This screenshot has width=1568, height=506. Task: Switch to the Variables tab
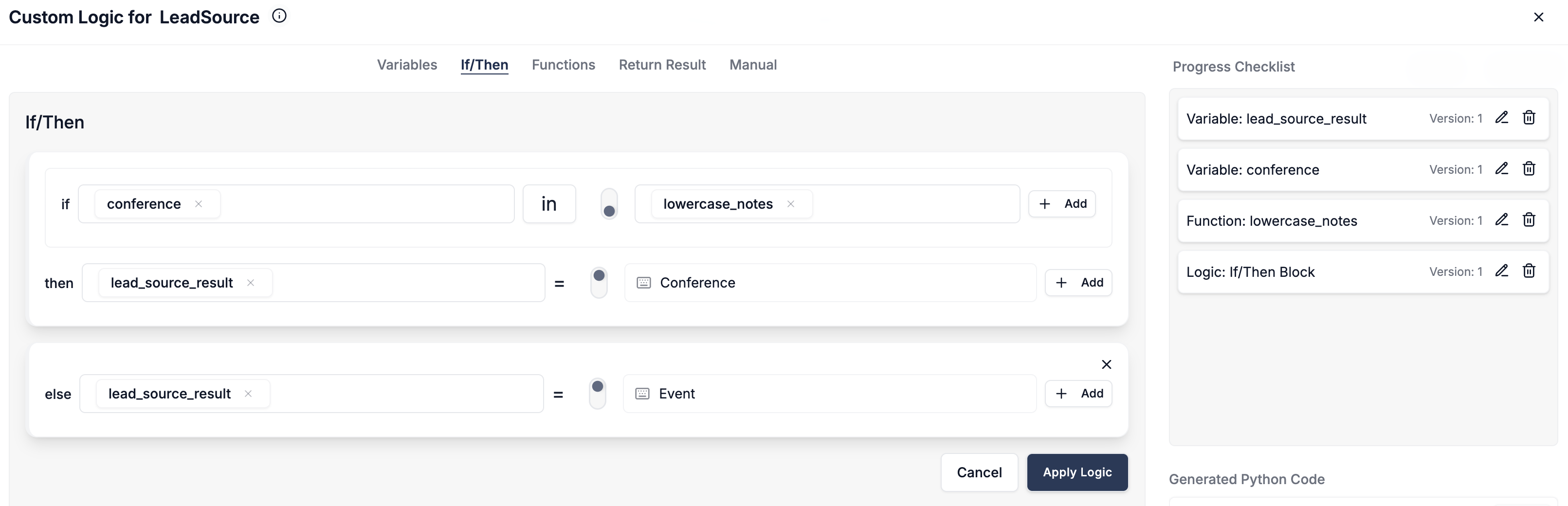click(407, 65)
